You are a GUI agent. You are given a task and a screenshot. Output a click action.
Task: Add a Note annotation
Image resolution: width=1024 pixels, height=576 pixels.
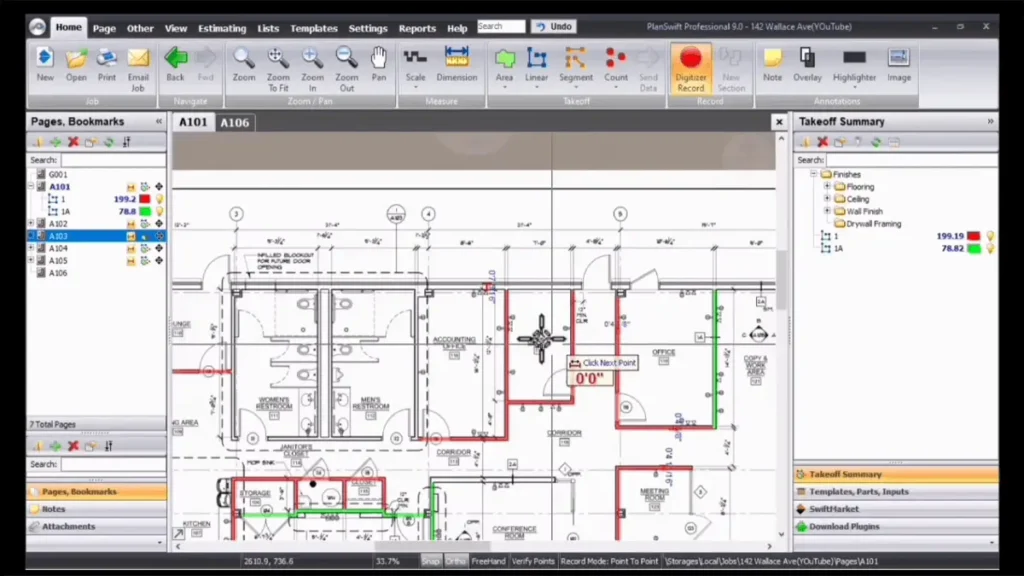point(772,65)
